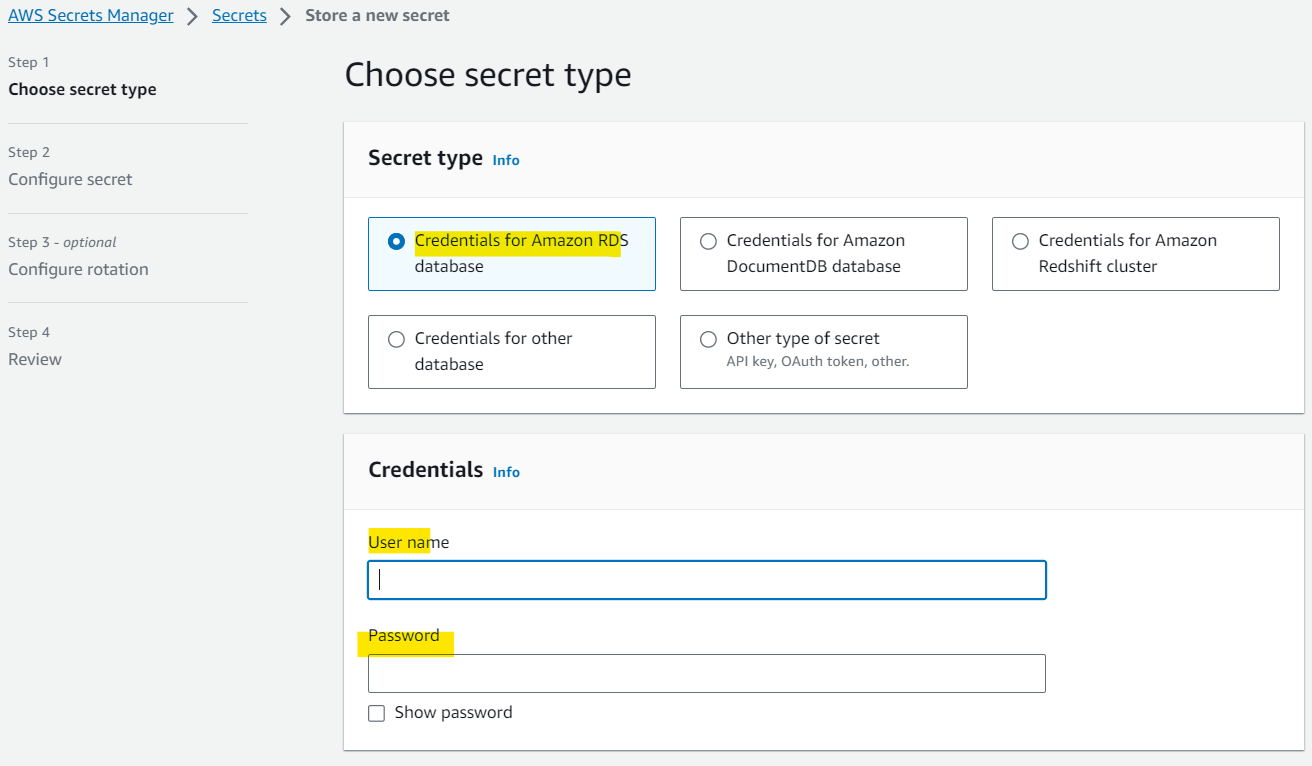
Task: Click the 'Choose secret type' page heading
Action: click(x=488, y=75)
